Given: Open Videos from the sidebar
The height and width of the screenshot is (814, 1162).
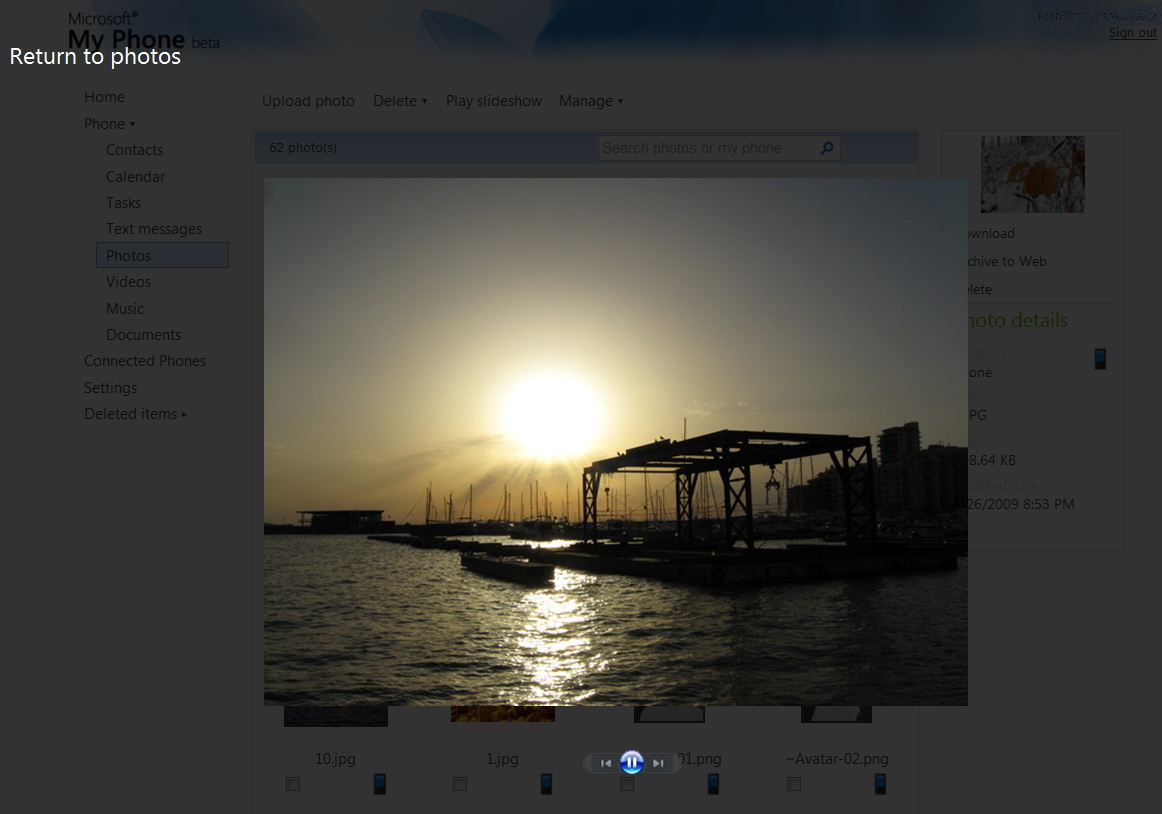Looking at the screenshot, I should click(x=128, y=282).
